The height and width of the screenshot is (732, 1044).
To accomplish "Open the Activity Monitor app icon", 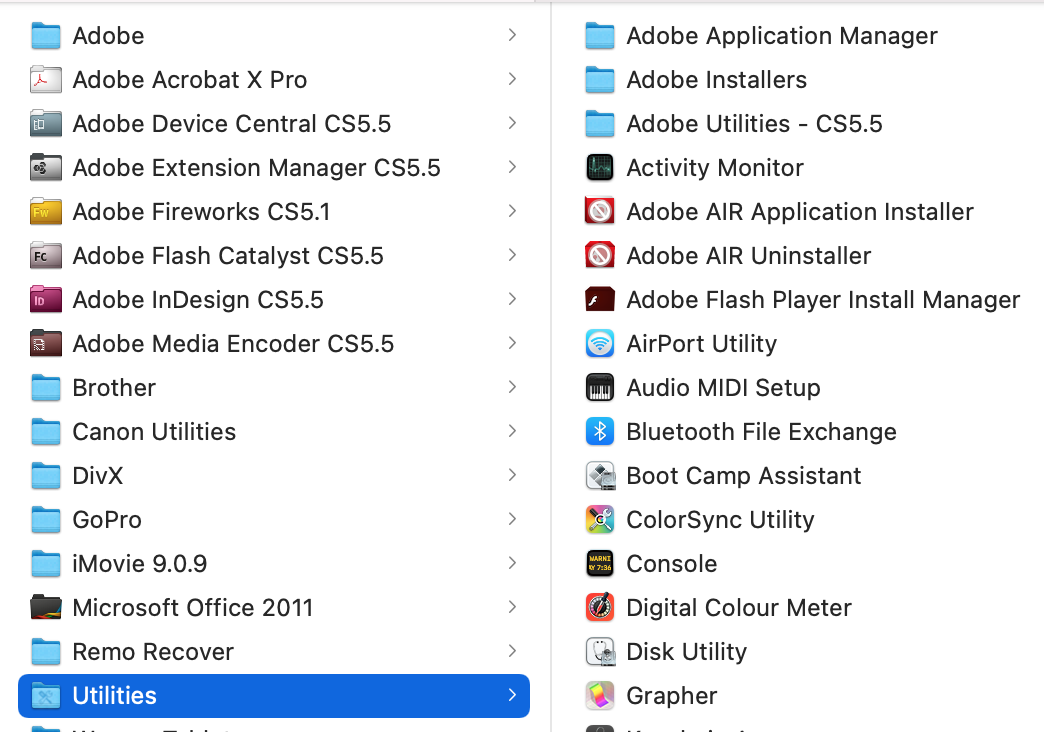I will pos(599,168).
